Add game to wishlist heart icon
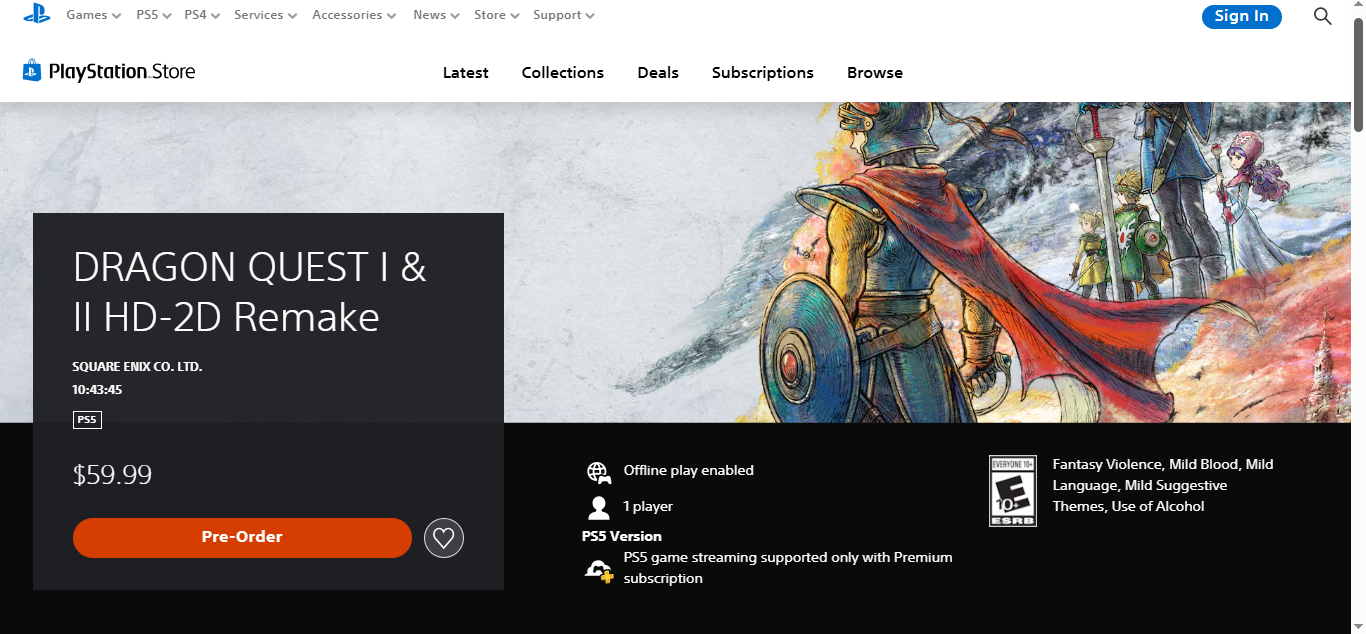This screenshot has width=1366, height=634. pos(444,538)
